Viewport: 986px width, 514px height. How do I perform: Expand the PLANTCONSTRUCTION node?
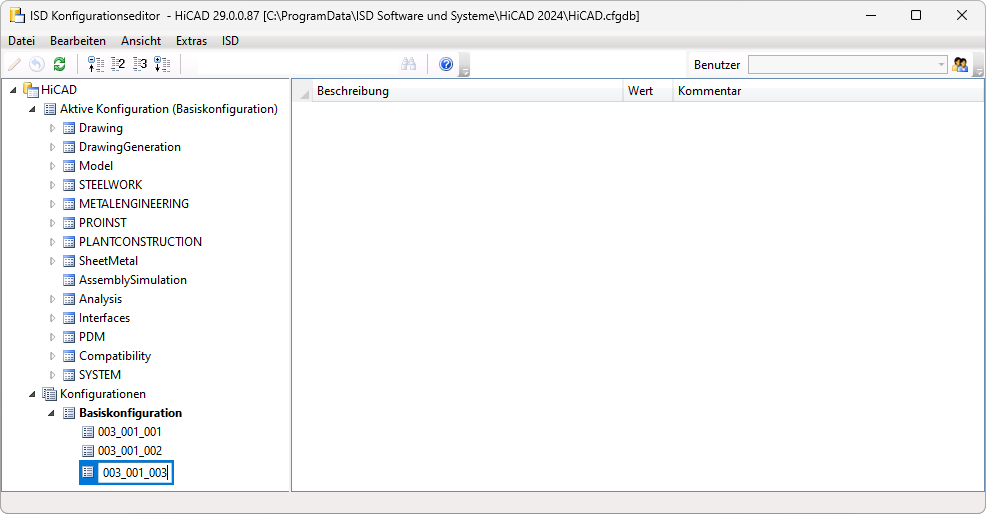(x=52, y=242)
